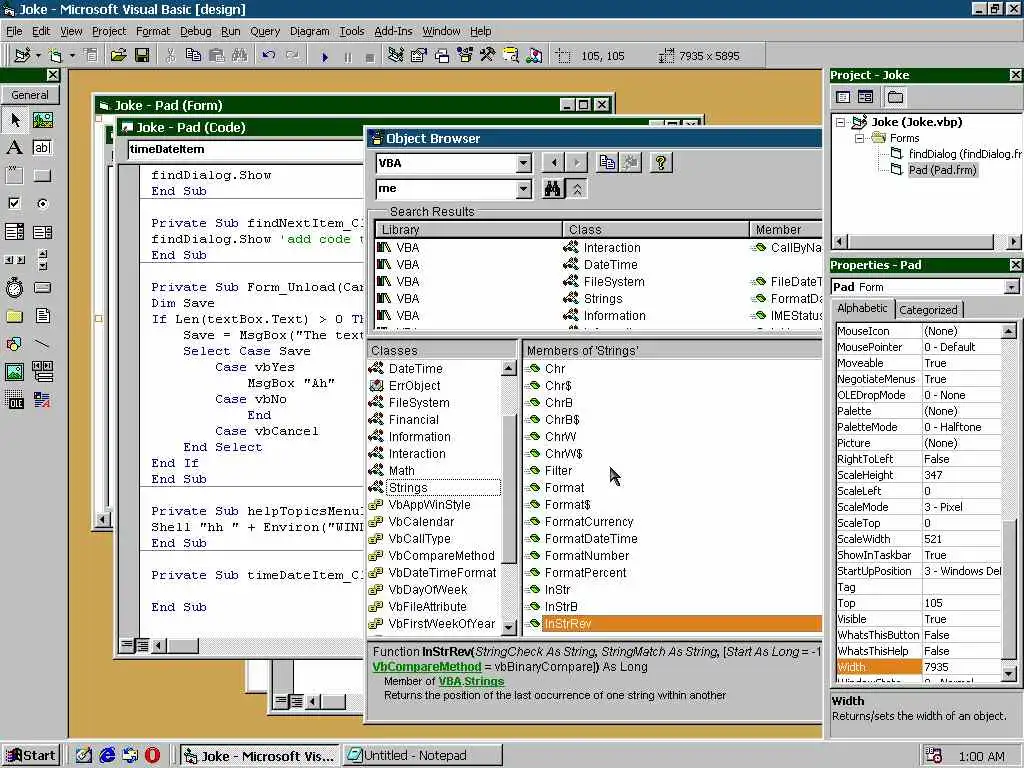Image resolution: width=1024 pixels, height=768 pixels.
Task: Click the Open Project toolbar icon
Action: [118, 56]
